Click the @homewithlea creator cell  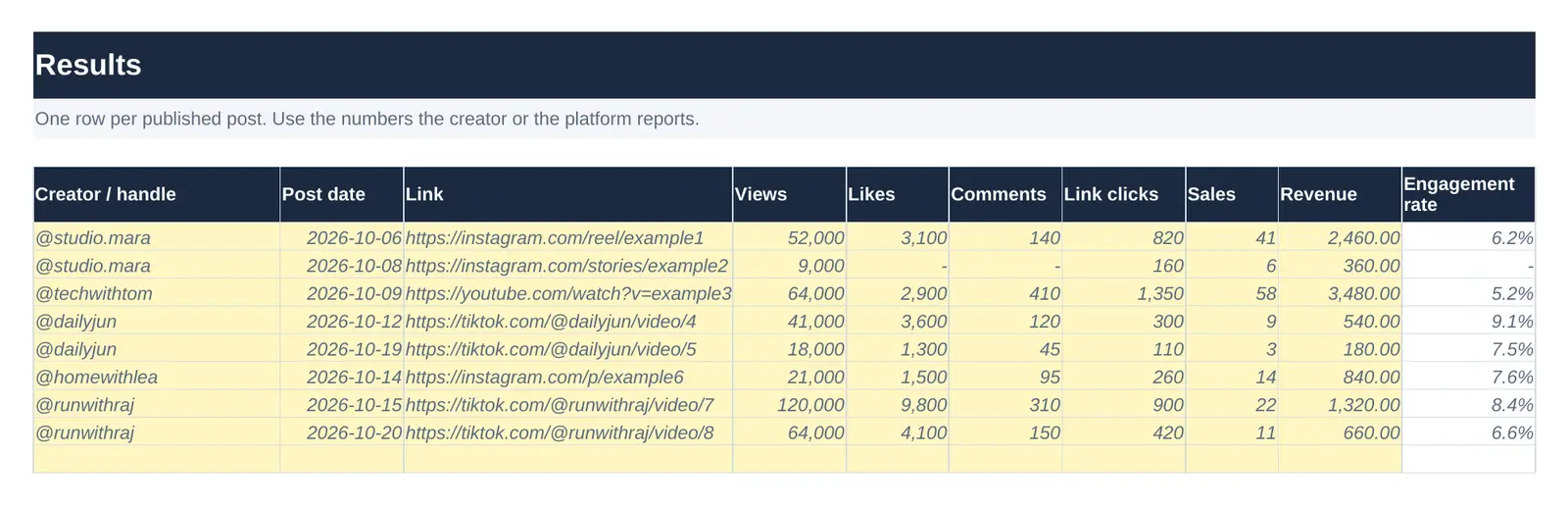pyautogui.click(x=157, y=377)
